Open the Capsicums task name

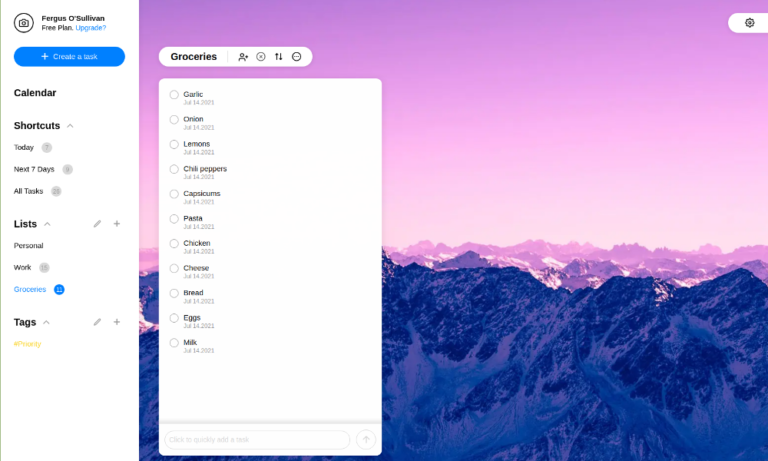[x=202, y=194]
